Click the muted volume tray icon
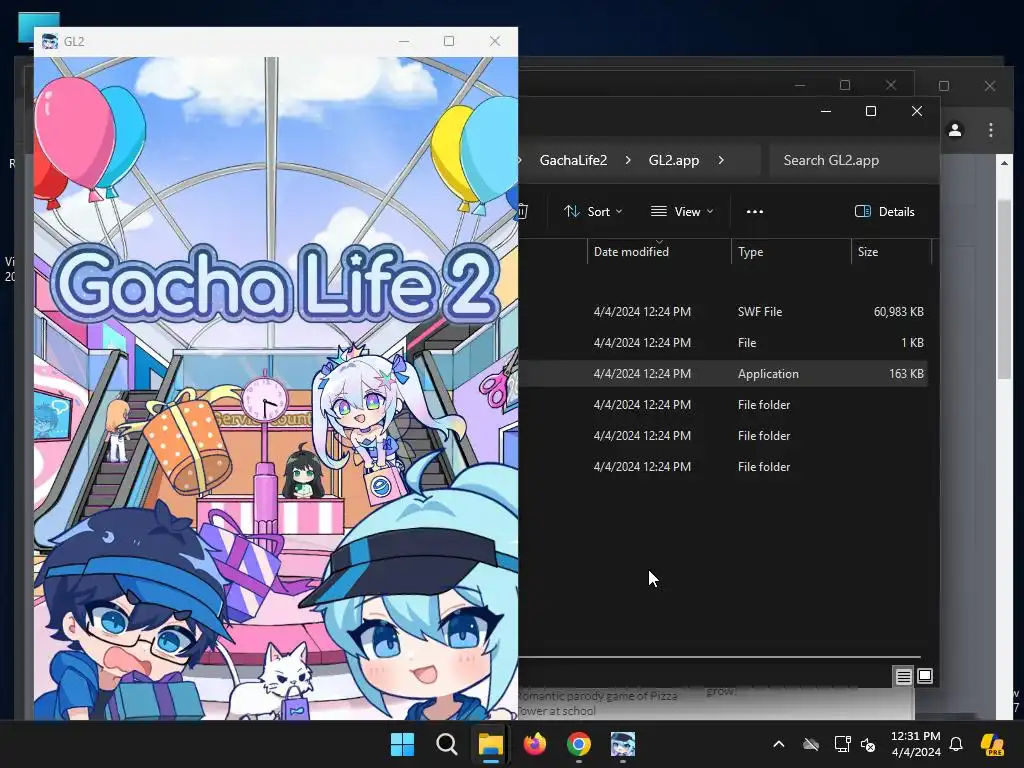This screenshot has height=768, width=1024. (868, 744)
